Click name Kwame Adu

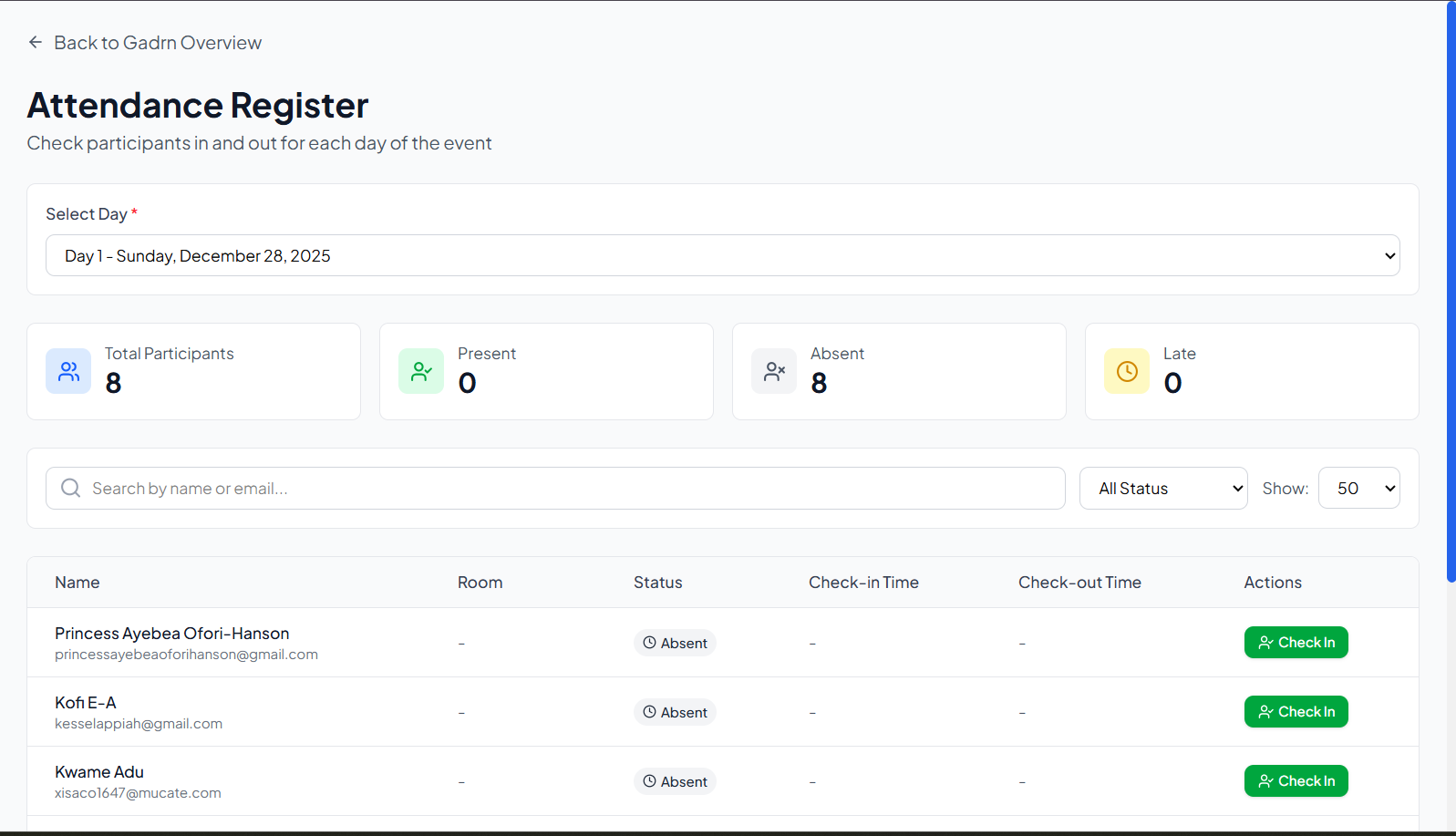tap(99, 772)
